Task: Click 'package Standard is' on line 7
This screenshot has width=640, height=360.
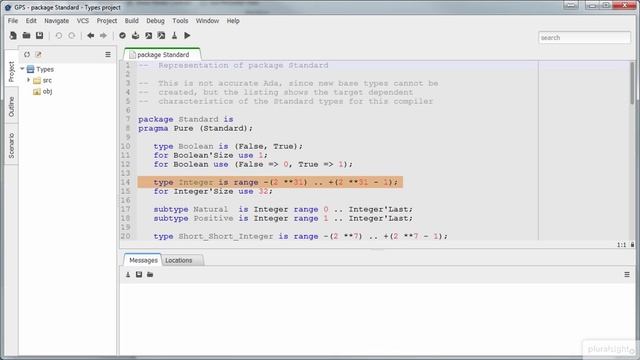Action: point(185,119)
